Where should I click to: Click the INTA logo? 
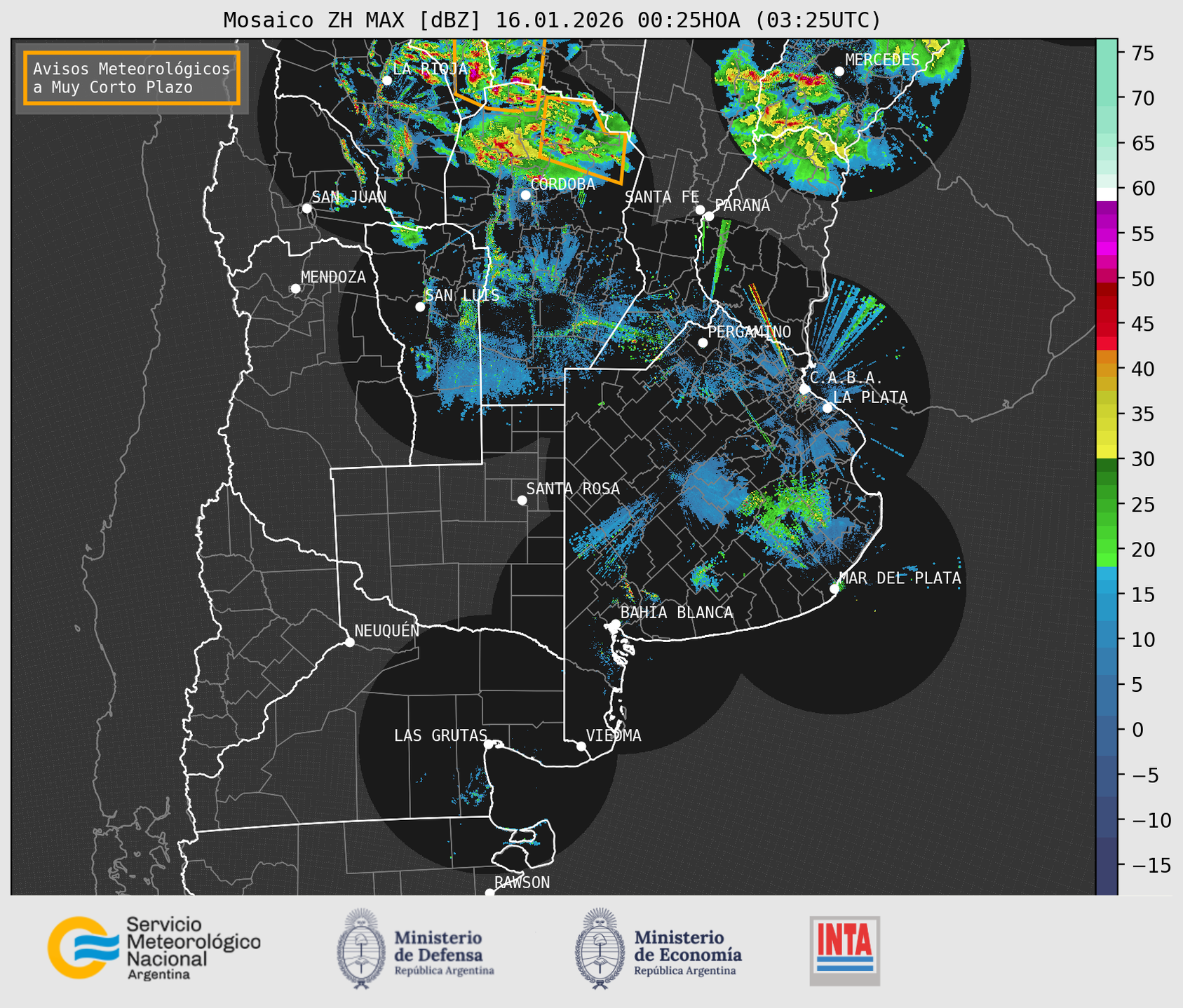845,951
